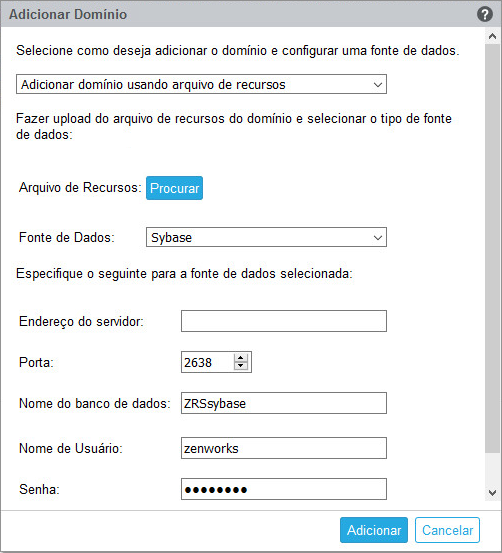Click the Adicionar button
Image resolution: width=502 pixels, height=553 pixels.
tap(374, 530)
